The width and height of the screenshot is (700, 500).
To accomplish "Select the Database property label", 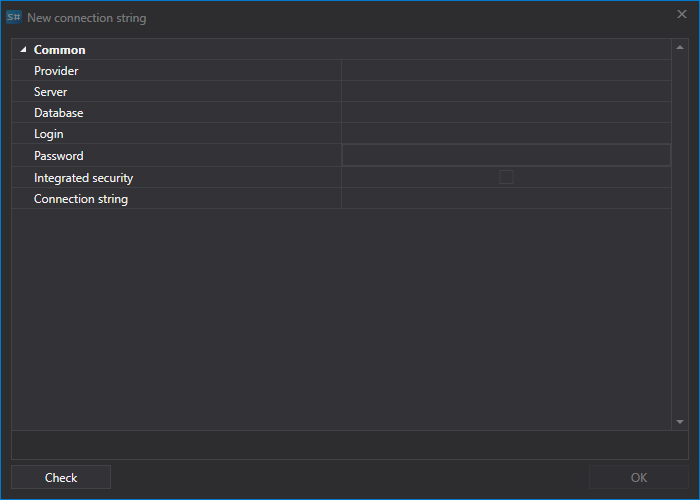I will coord(58,112).
